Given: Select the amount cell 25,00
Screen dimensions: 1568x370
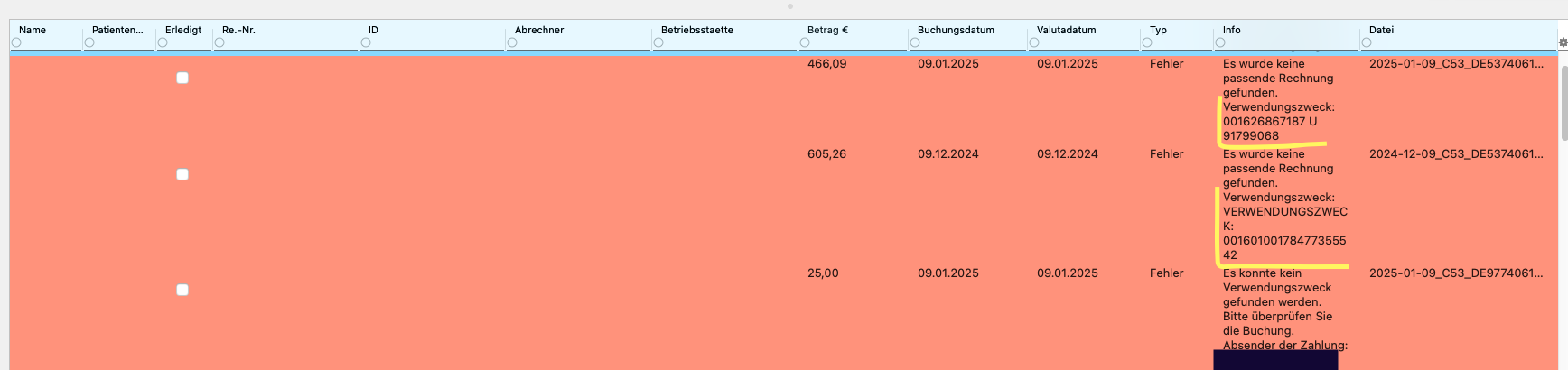Looking at the screenshot, I should [x=823, y=273].
